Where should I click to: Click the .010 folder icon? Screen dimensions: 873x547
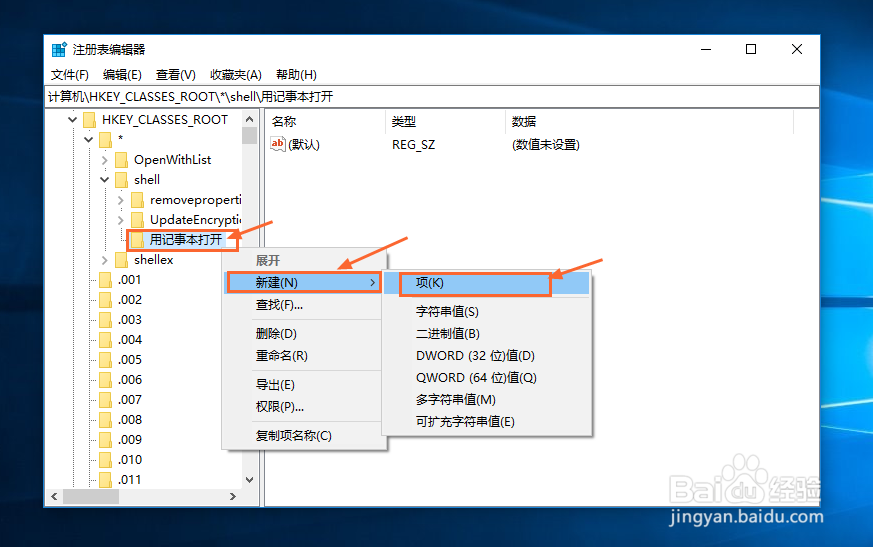click(105, 461)
